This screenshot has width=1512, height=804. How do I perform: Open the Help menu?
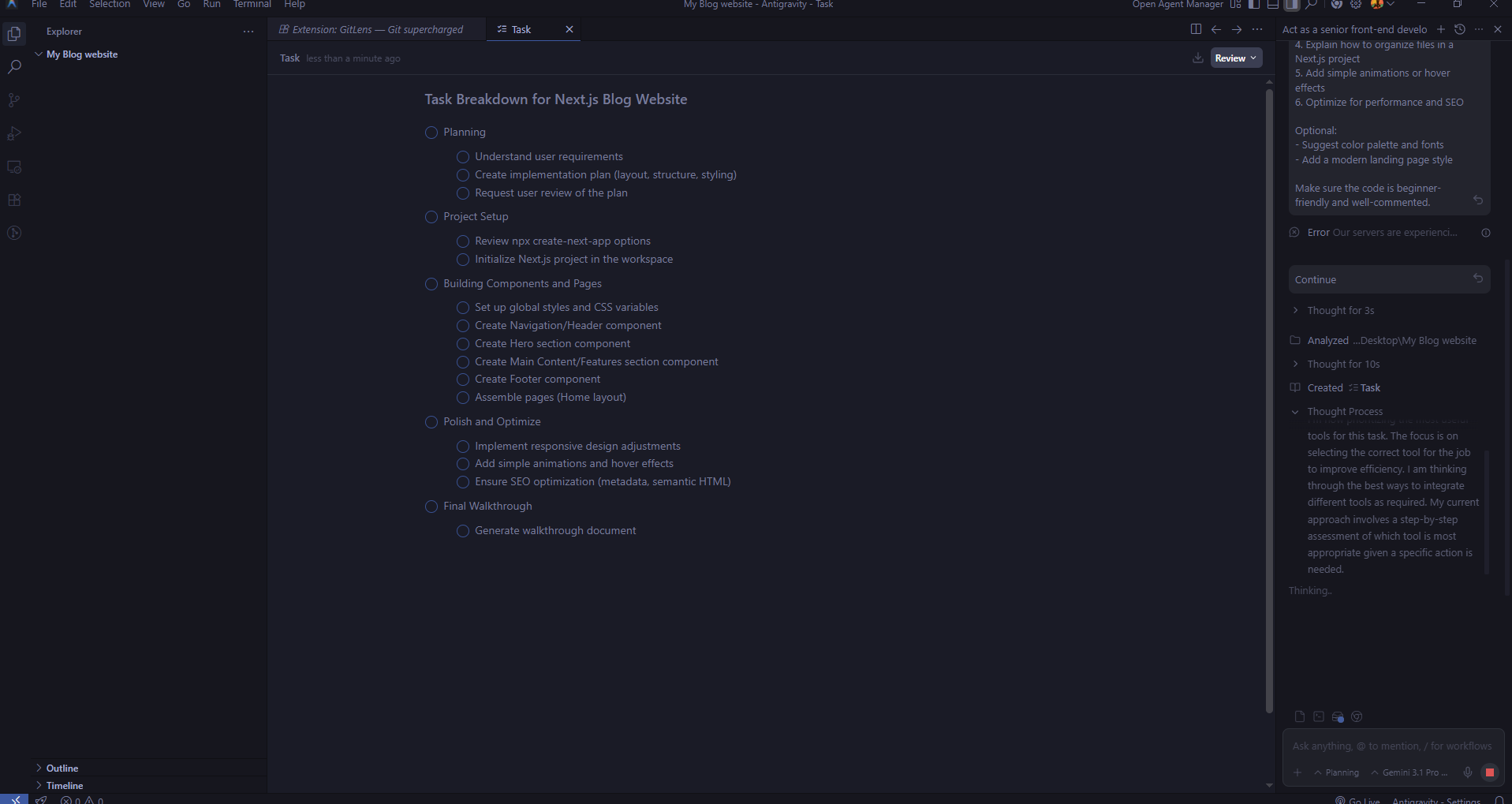pyautogui.click(x=294, y=5)
